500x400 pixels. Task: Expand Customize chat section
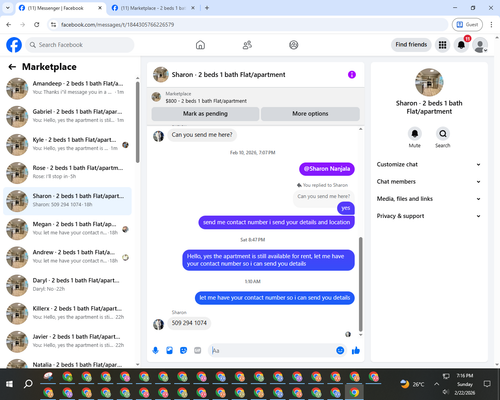click(x=429, y=164)
